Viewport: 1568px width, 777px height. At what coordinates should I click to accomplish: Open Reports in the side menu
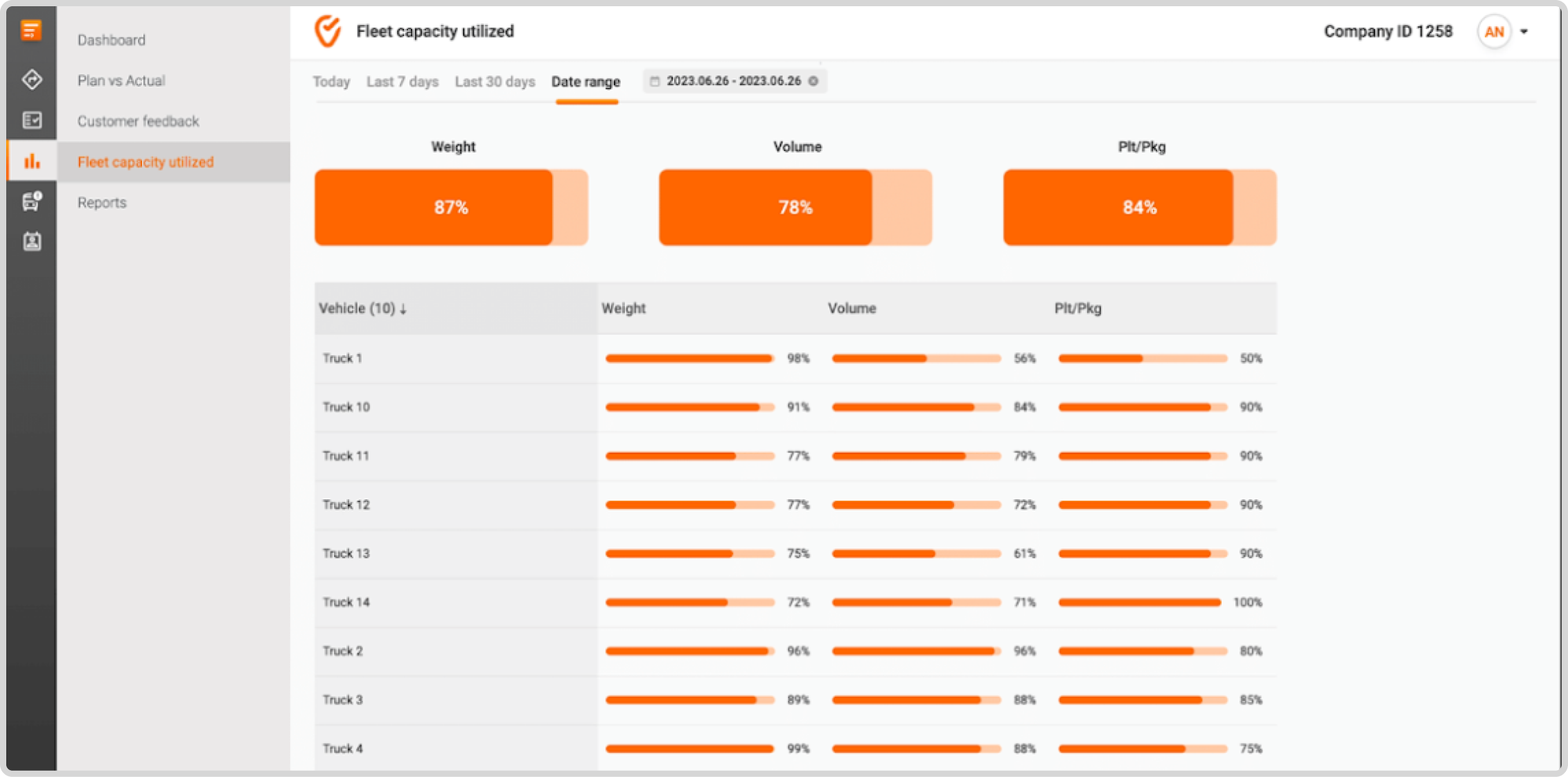[x=102, y=203]
